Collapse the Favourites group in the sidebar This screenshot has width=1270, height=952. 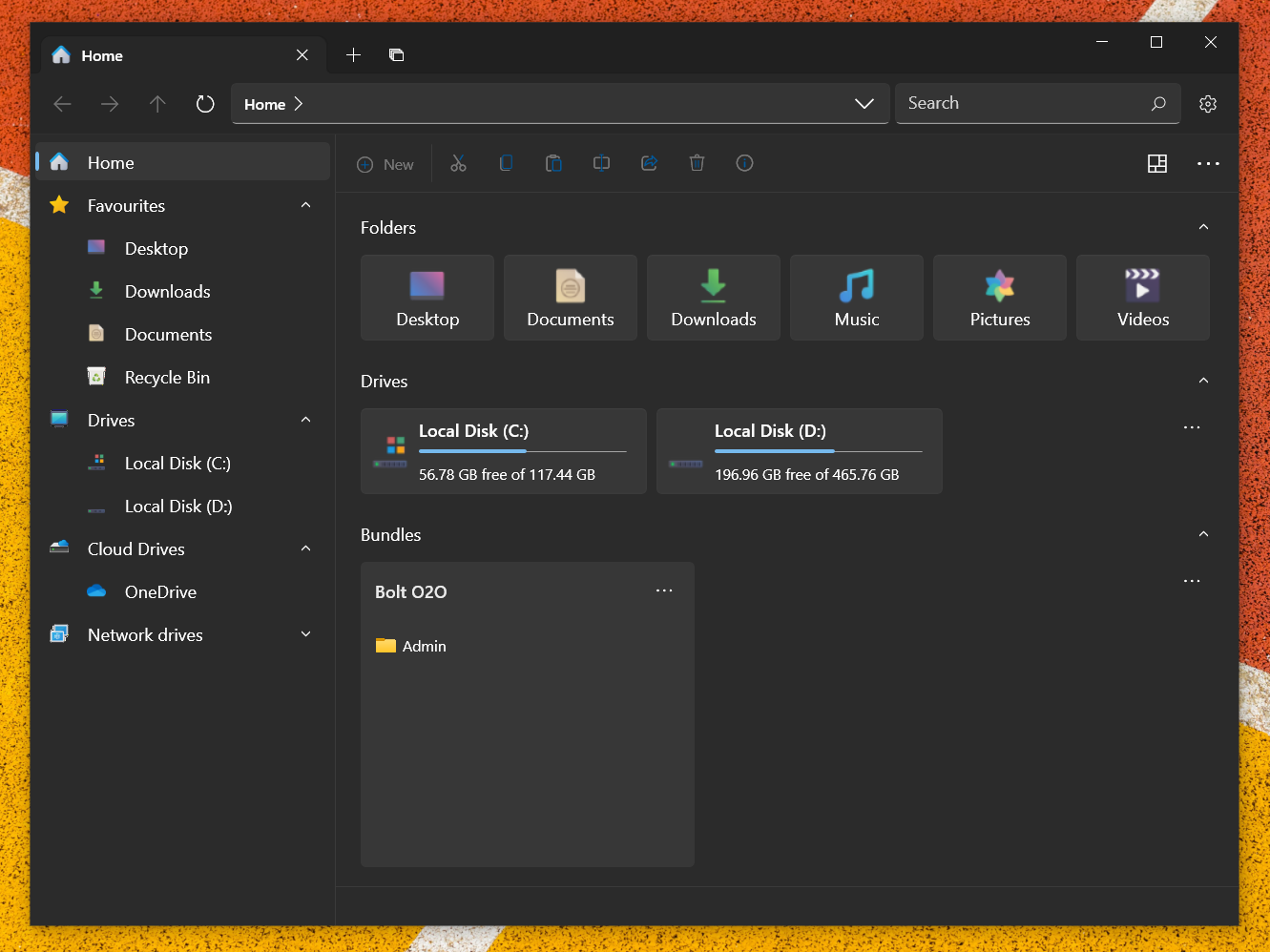coord(304,205)
